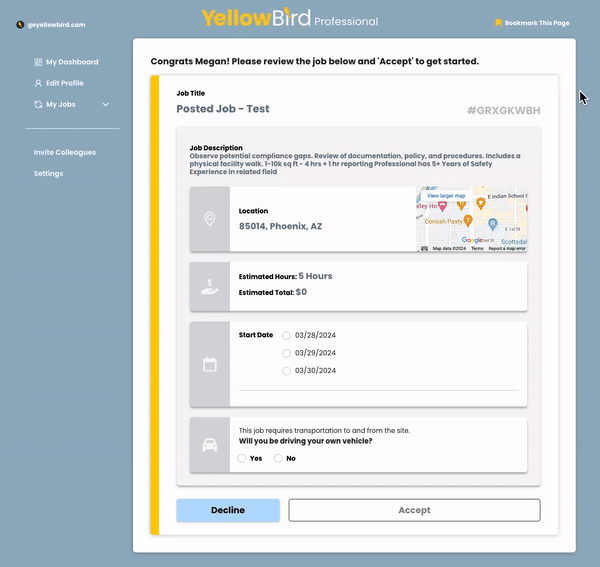This screenshot has height=567, width=600.
Task: Click the YellowBird Professional logo
Action: [289, 19]
